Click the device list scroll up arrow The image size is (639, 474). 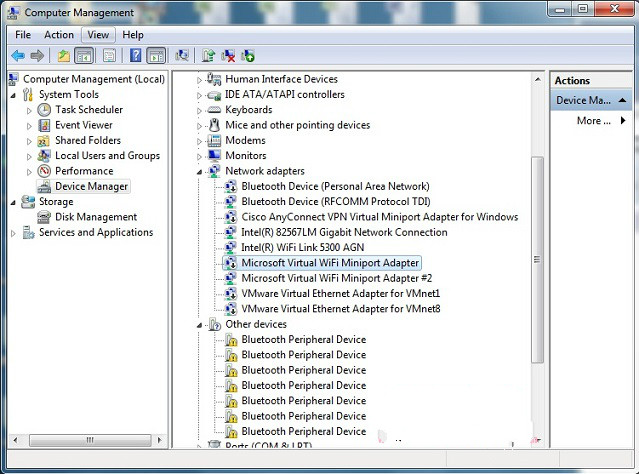click(538, 80)
